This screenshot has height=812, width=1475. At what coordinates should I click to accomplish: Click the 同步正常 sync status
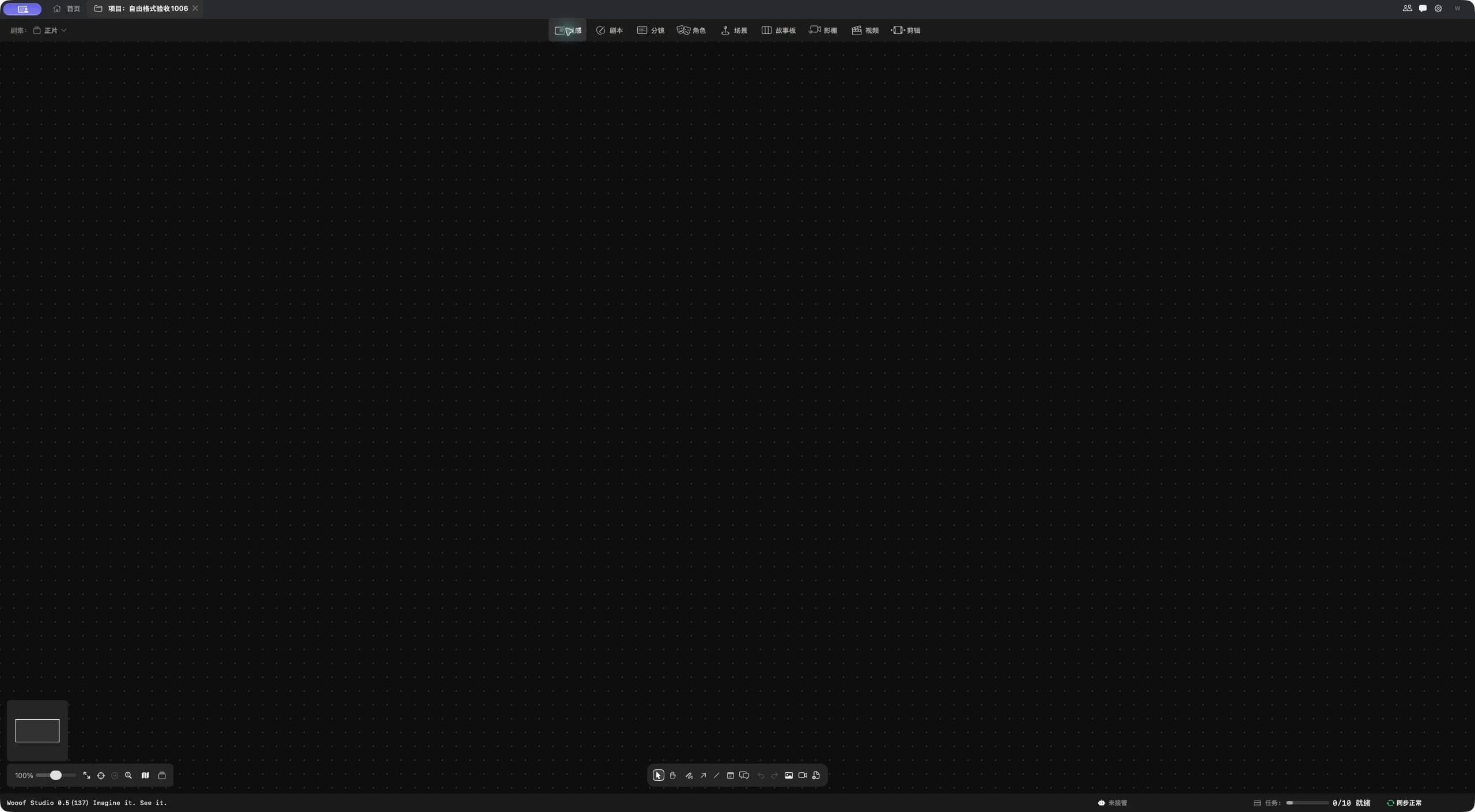[1404, 803]
